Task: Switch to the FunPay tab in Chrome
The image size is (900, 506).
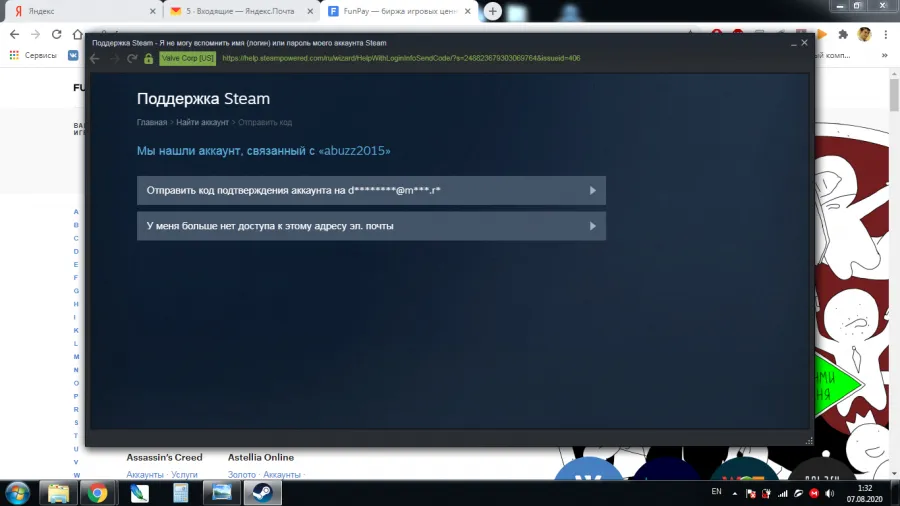Action: tap(398, 11)
